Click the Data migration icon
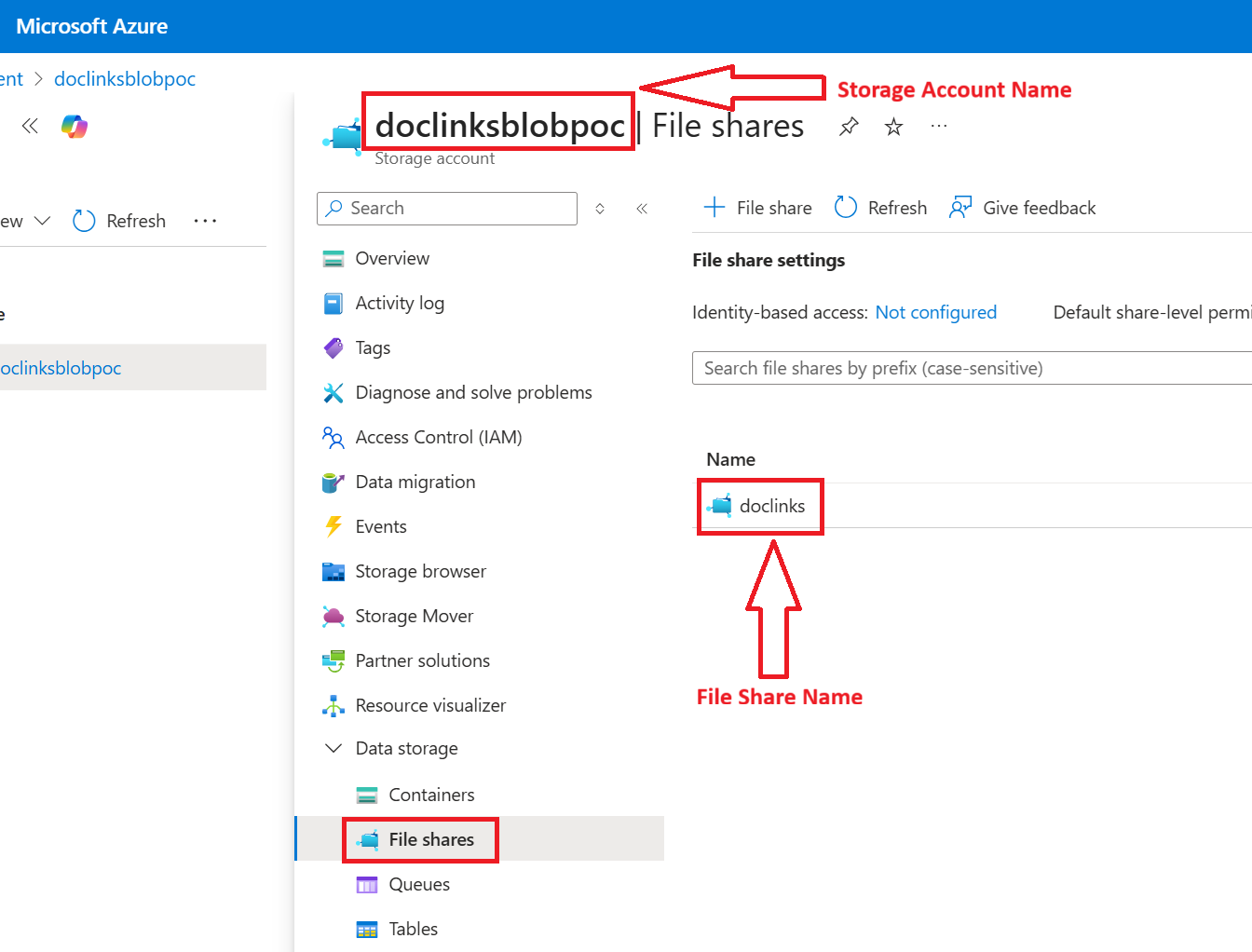This screenshot has height=952, width=1252. pyautogui.click(x=333, y=482)
